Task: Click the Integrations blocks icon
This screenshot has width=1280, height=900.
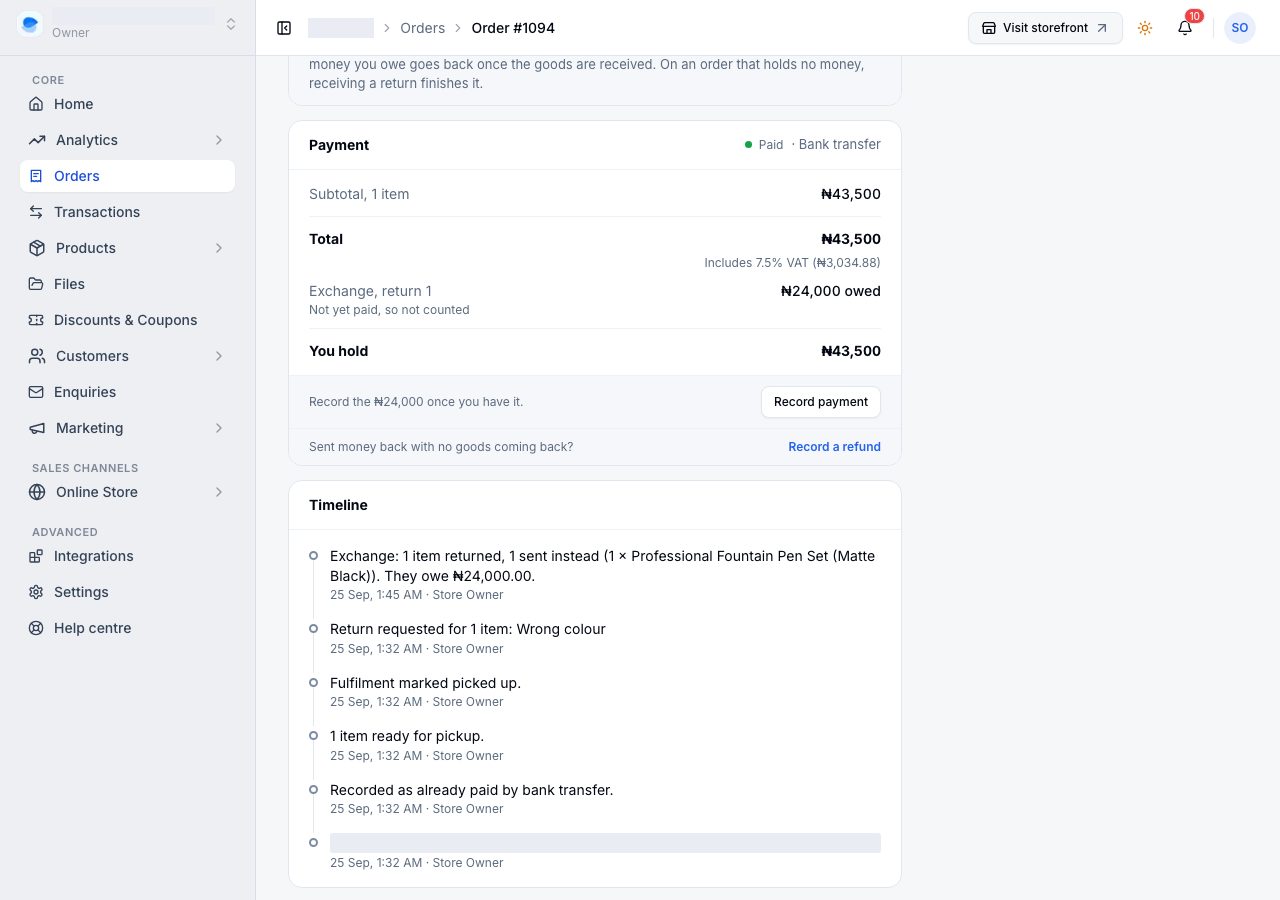Action: [36, 556]
